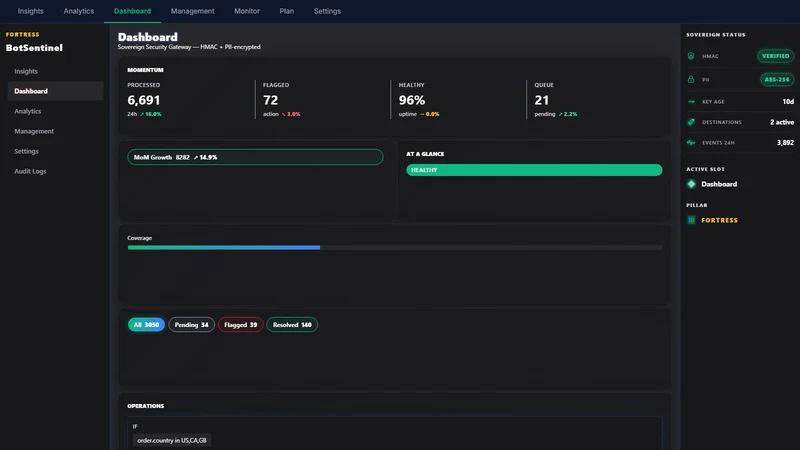800x450 pixels.
Task: Click the Processed 6,691 value
Action: [144, 100]
